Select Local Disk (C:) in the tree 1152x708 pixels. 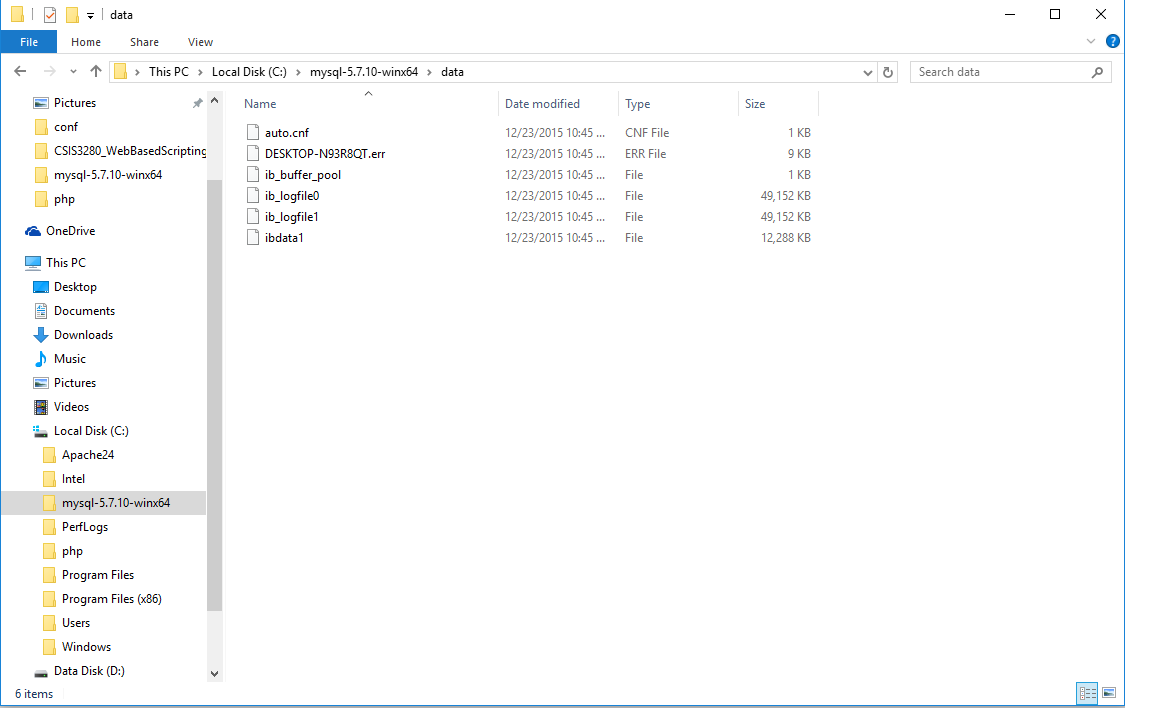click(x=91, y=431)
